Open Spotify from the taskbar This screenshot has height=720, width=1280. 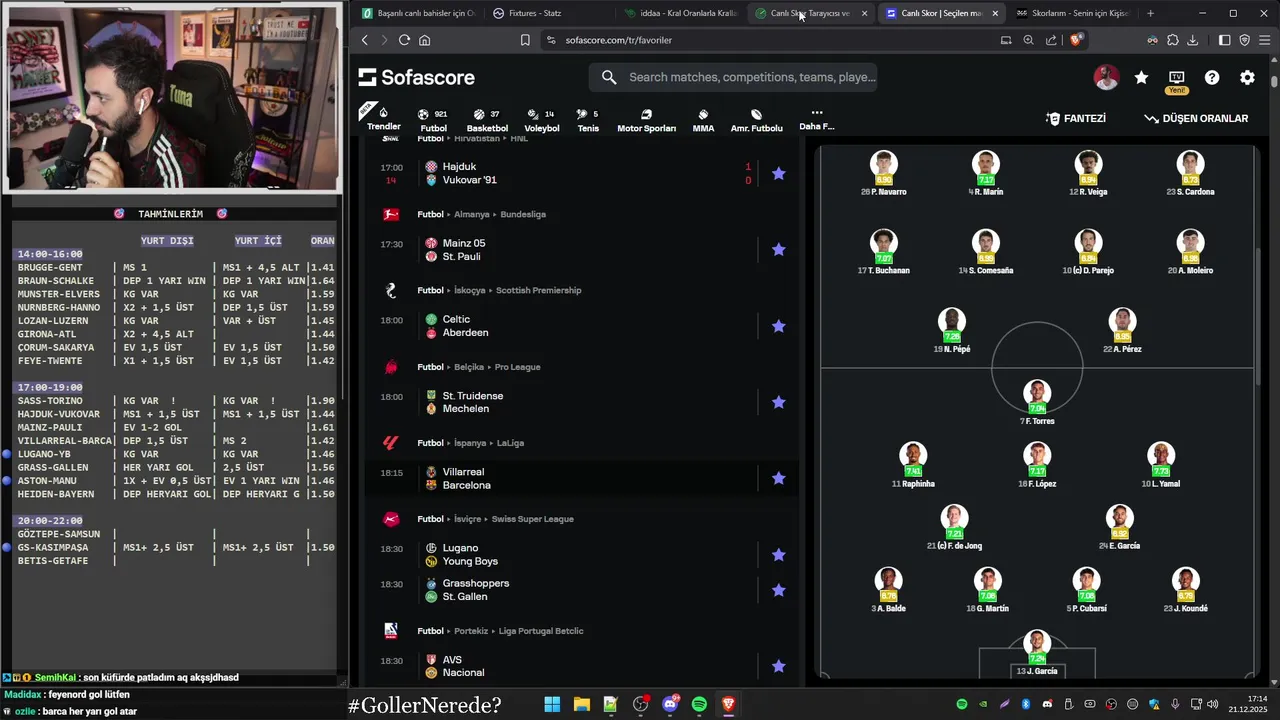(699, 705)
